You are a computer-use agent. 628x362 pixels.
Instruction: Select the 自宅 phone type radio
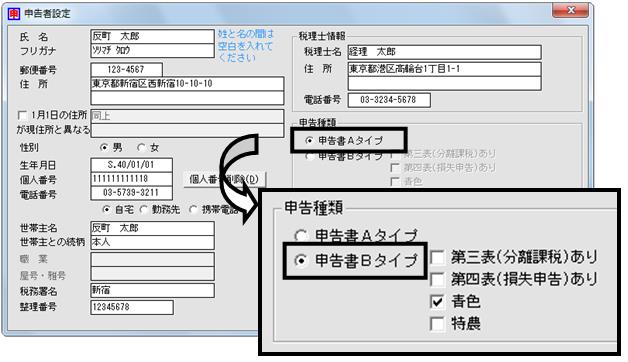[107, 209]
